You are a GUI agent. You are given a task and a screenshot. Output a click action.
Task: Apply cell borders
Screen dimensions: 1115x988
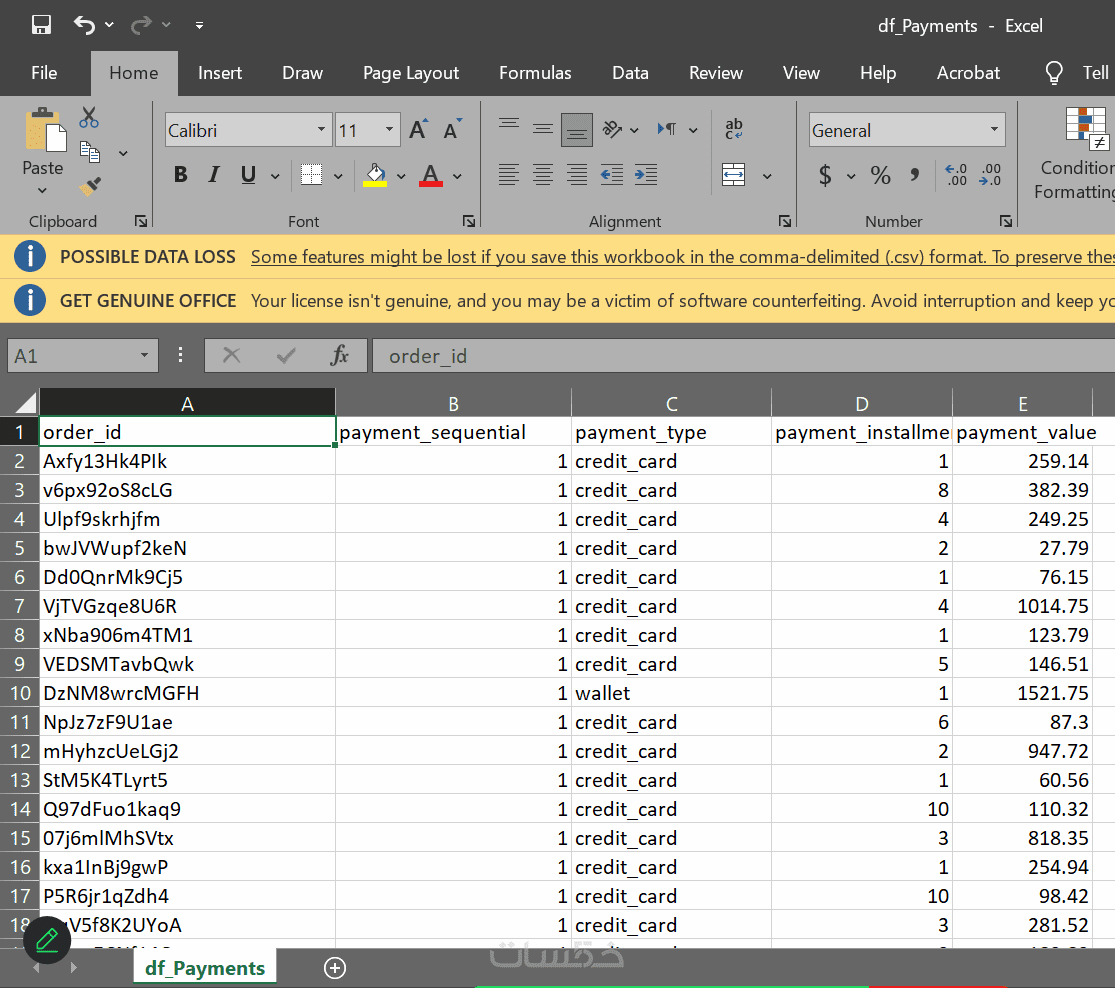click(x=311, y=174)
